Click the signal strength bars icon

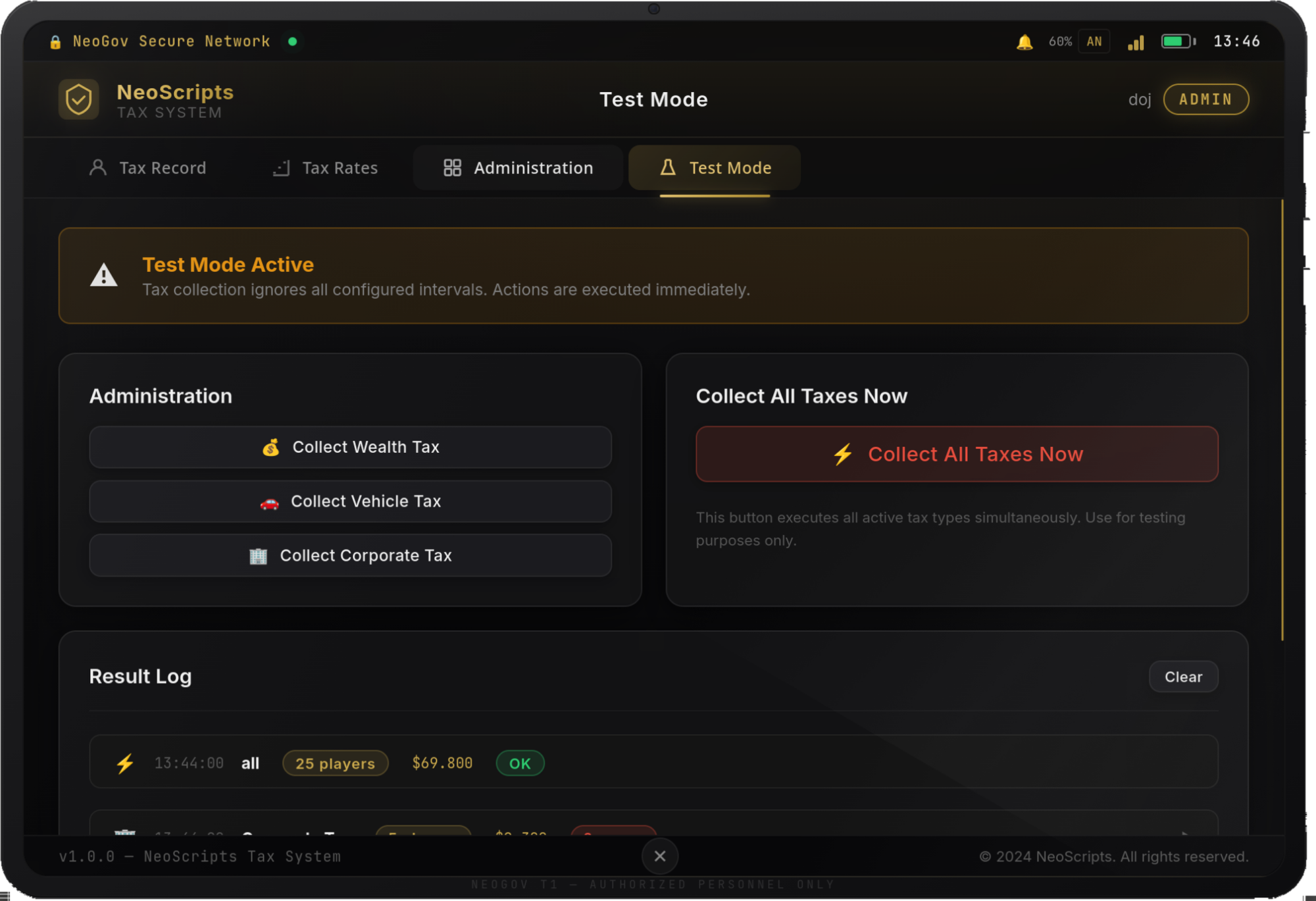tap(1136, 42)
